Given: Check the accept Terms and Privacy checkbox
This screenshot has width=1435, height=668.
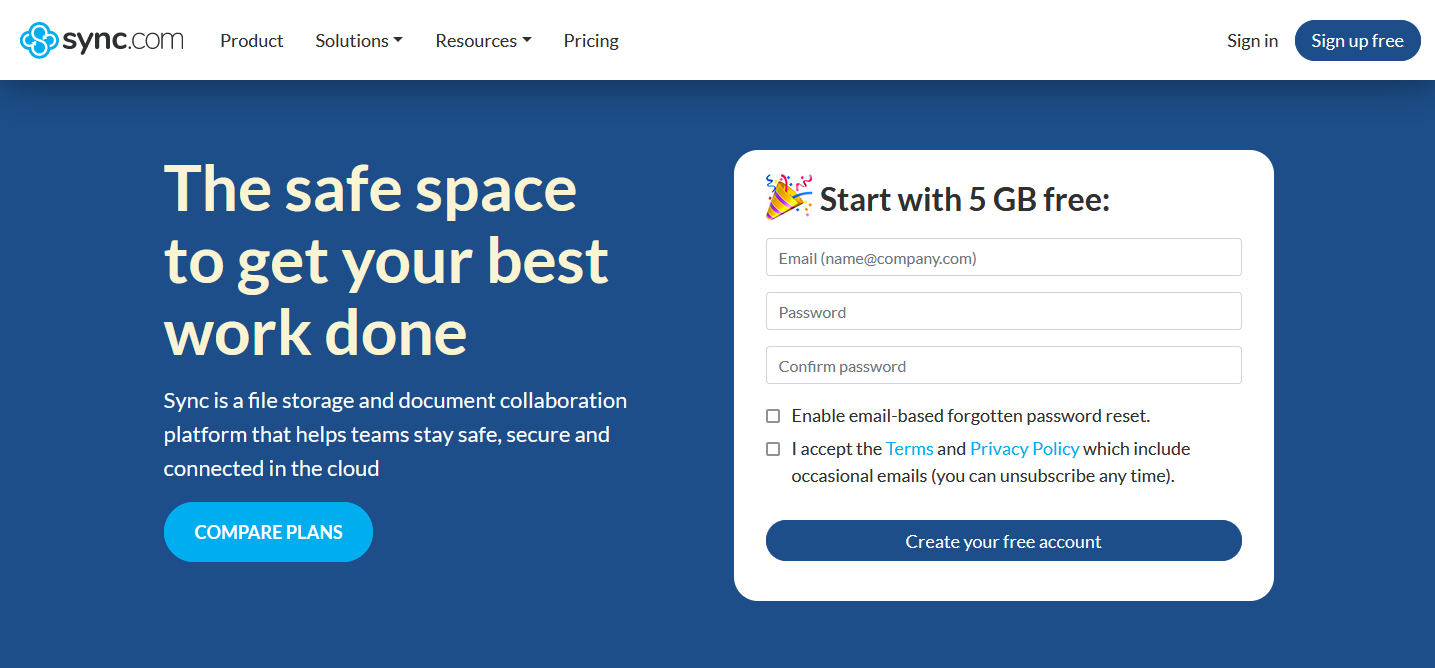Looking at the screenshot, I should point(773,449).
